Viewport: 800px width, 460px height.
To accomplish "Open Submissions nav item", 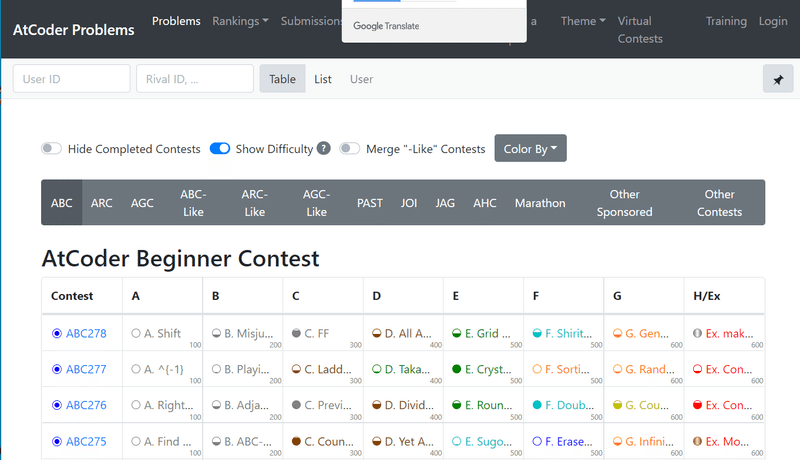I will tap(311, 21).
